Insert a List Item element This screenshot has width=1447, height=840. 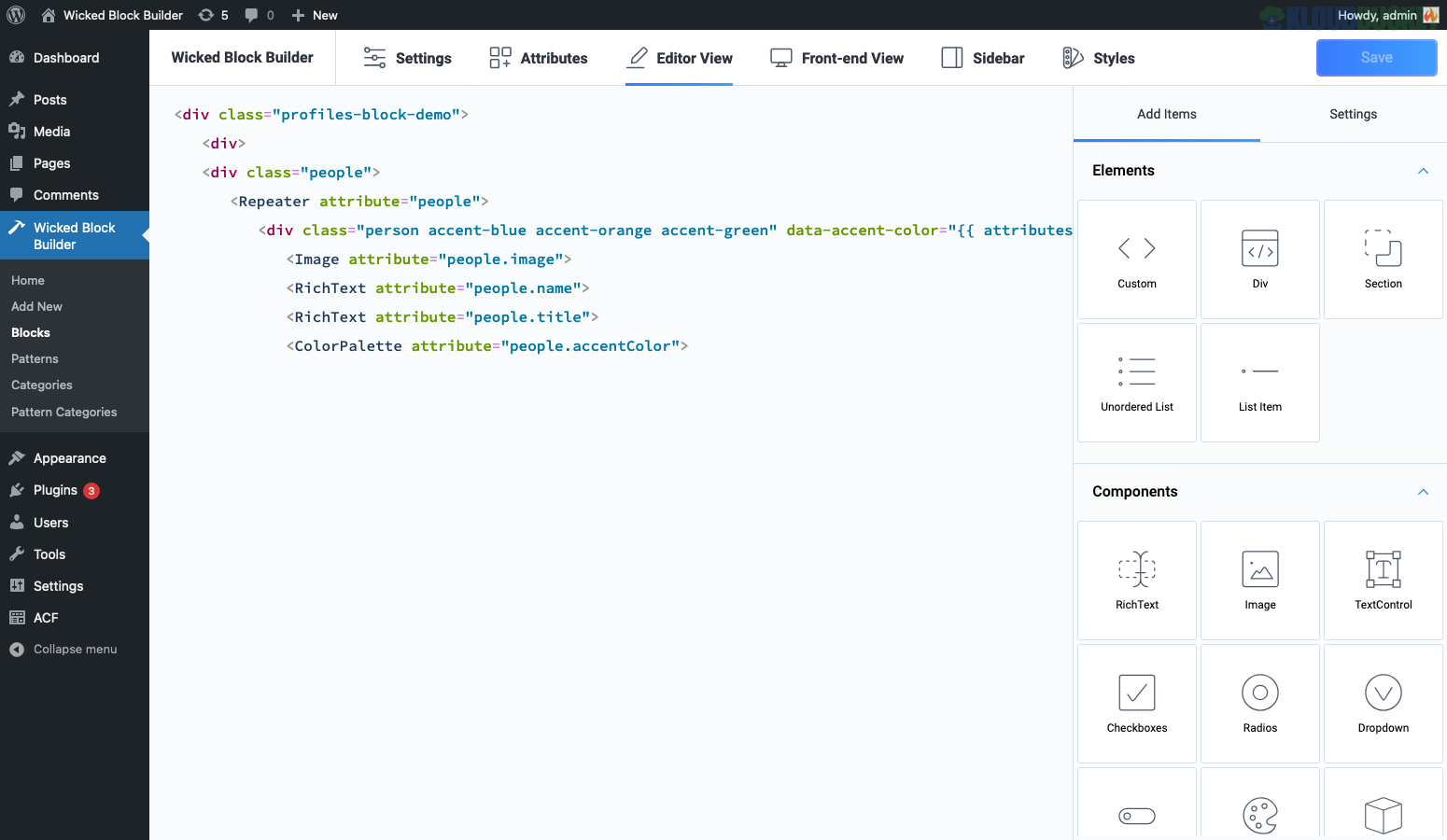click(x=1259, y=383)
